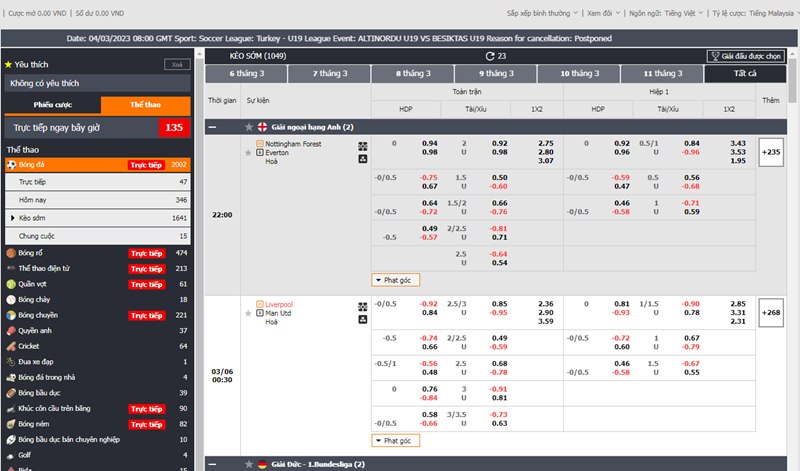Open +268 more markets for Liverpool match
Viewport: 800px width, 471px height.
click(771, 312)
